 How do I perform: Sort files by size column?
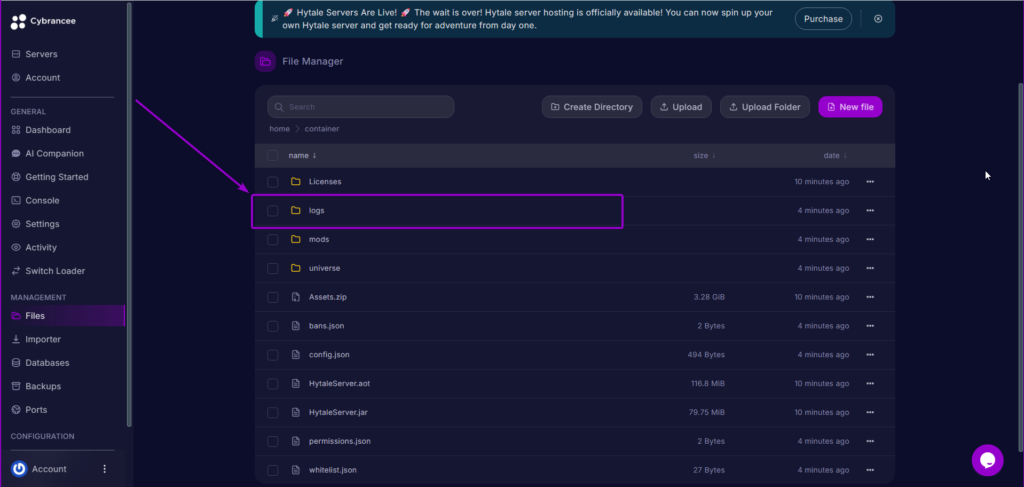(704, 156)
